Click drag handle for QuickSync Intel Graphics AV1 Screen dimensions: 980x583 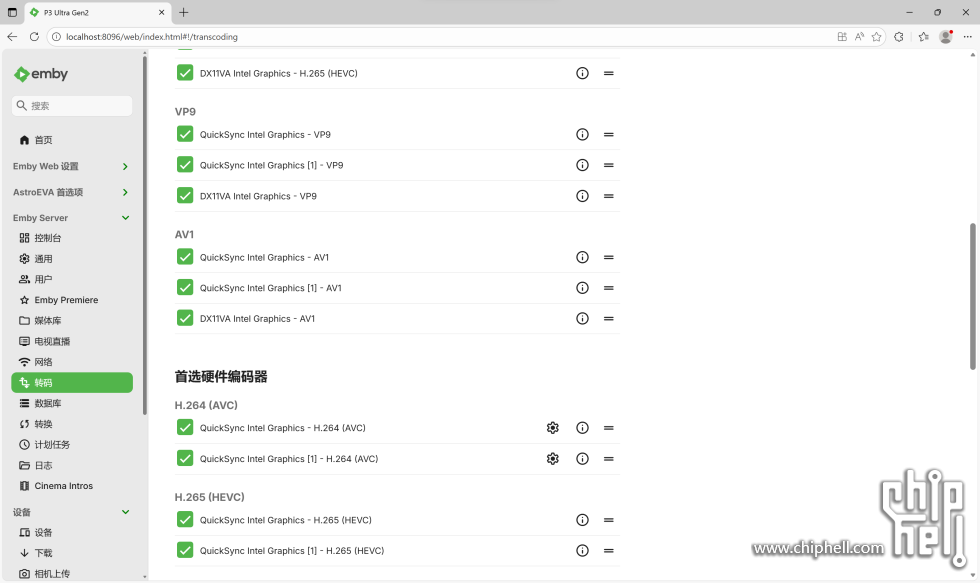(x=608, y=258)
